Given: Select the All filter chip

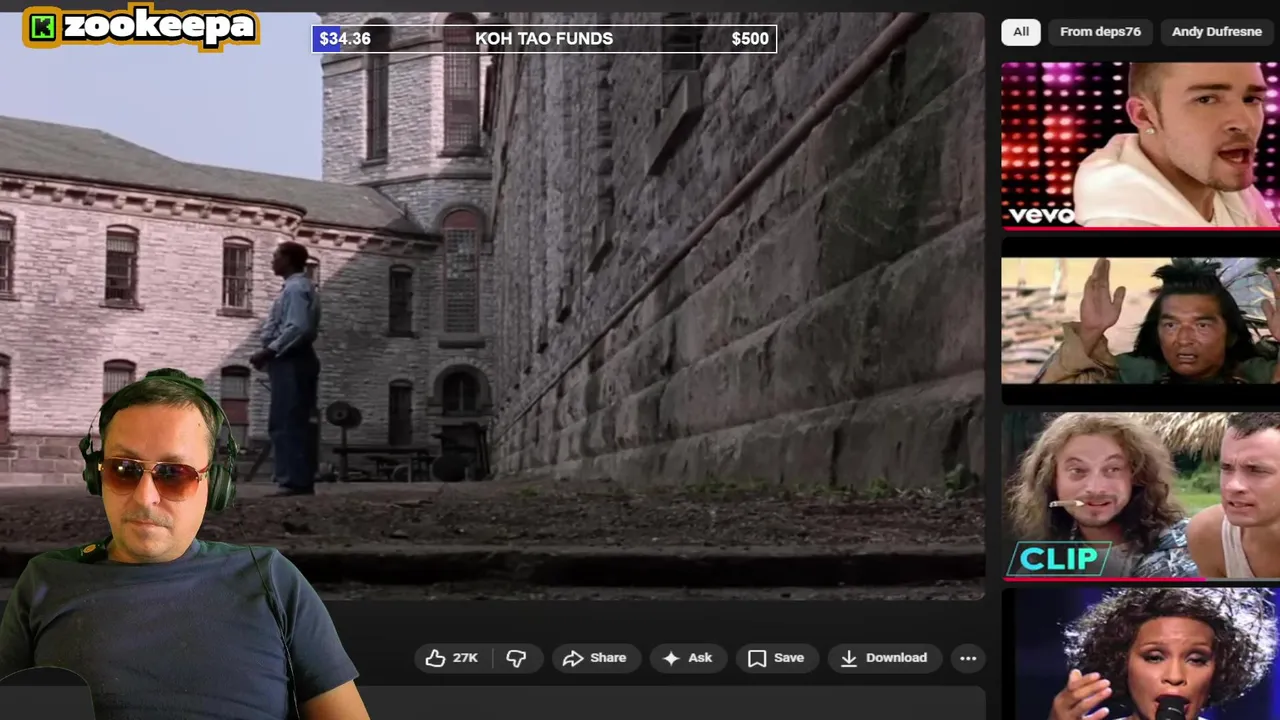Looking at the screenshot, I should click(1021, 32).
